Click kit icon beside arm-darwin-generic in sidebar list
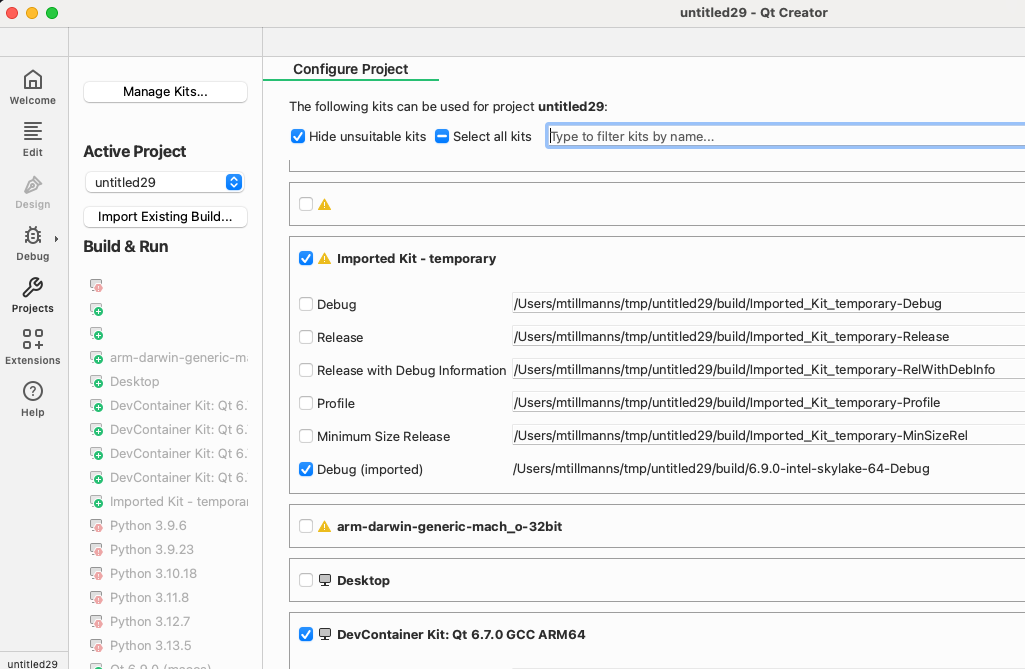 [x=96, y=358]
